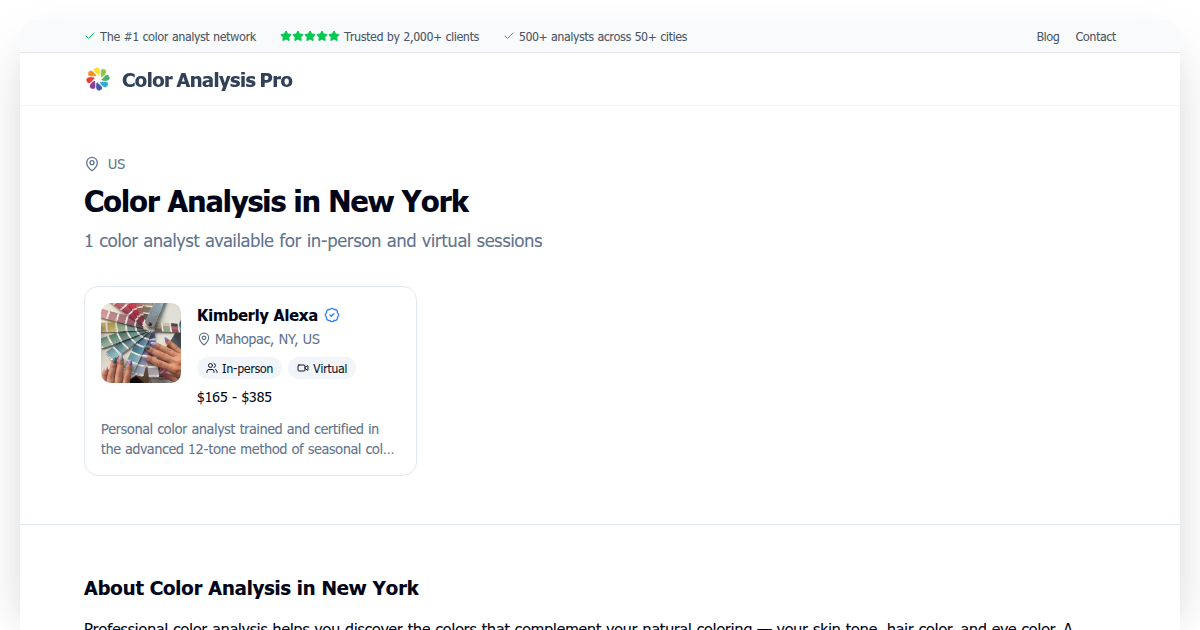Image resolution: width=1200 pixels, height=630 pixels.
Task: Click the people icon in In-person badge
Action: coord(212,368)
